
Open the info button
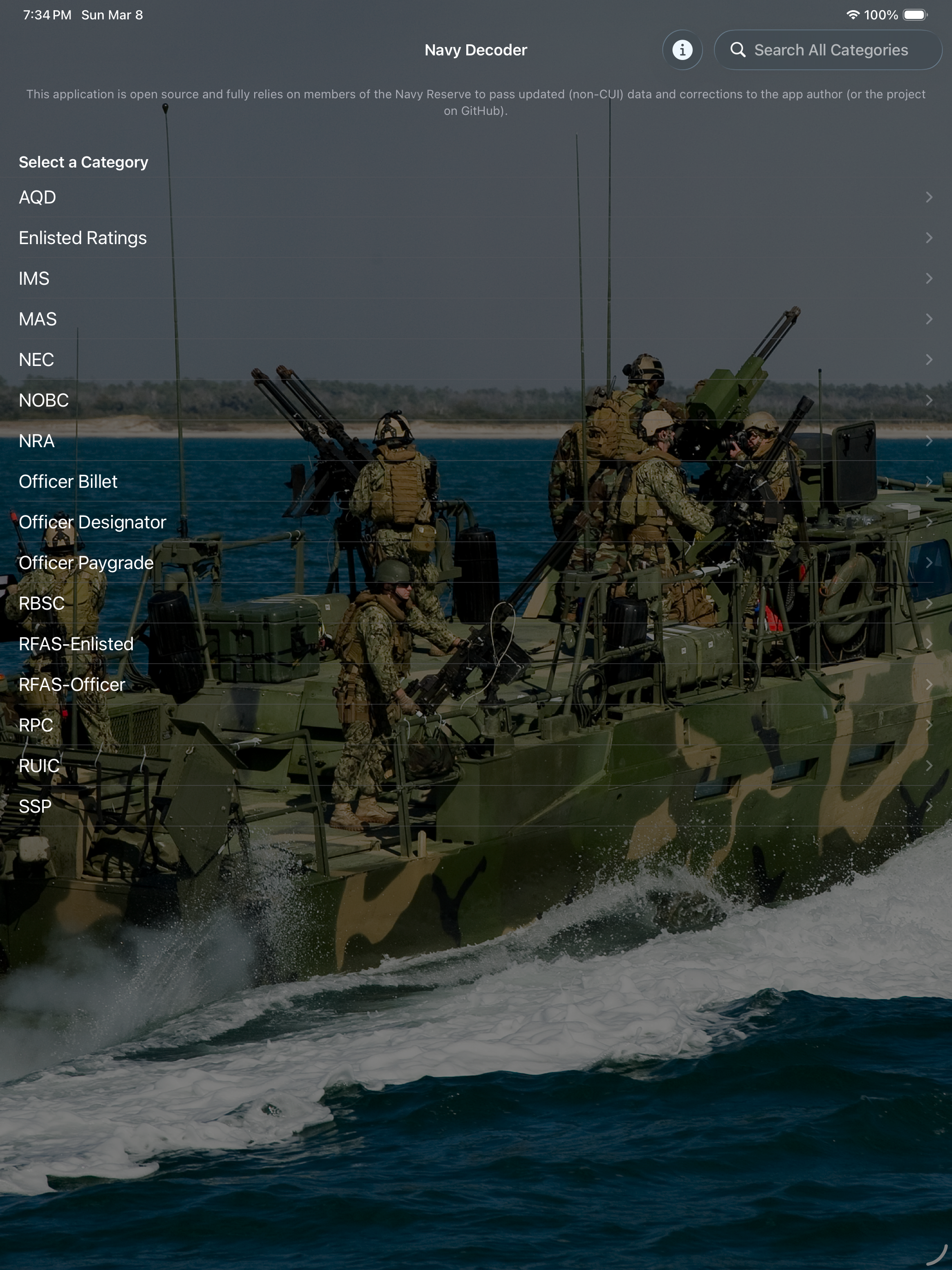[682, 50]
